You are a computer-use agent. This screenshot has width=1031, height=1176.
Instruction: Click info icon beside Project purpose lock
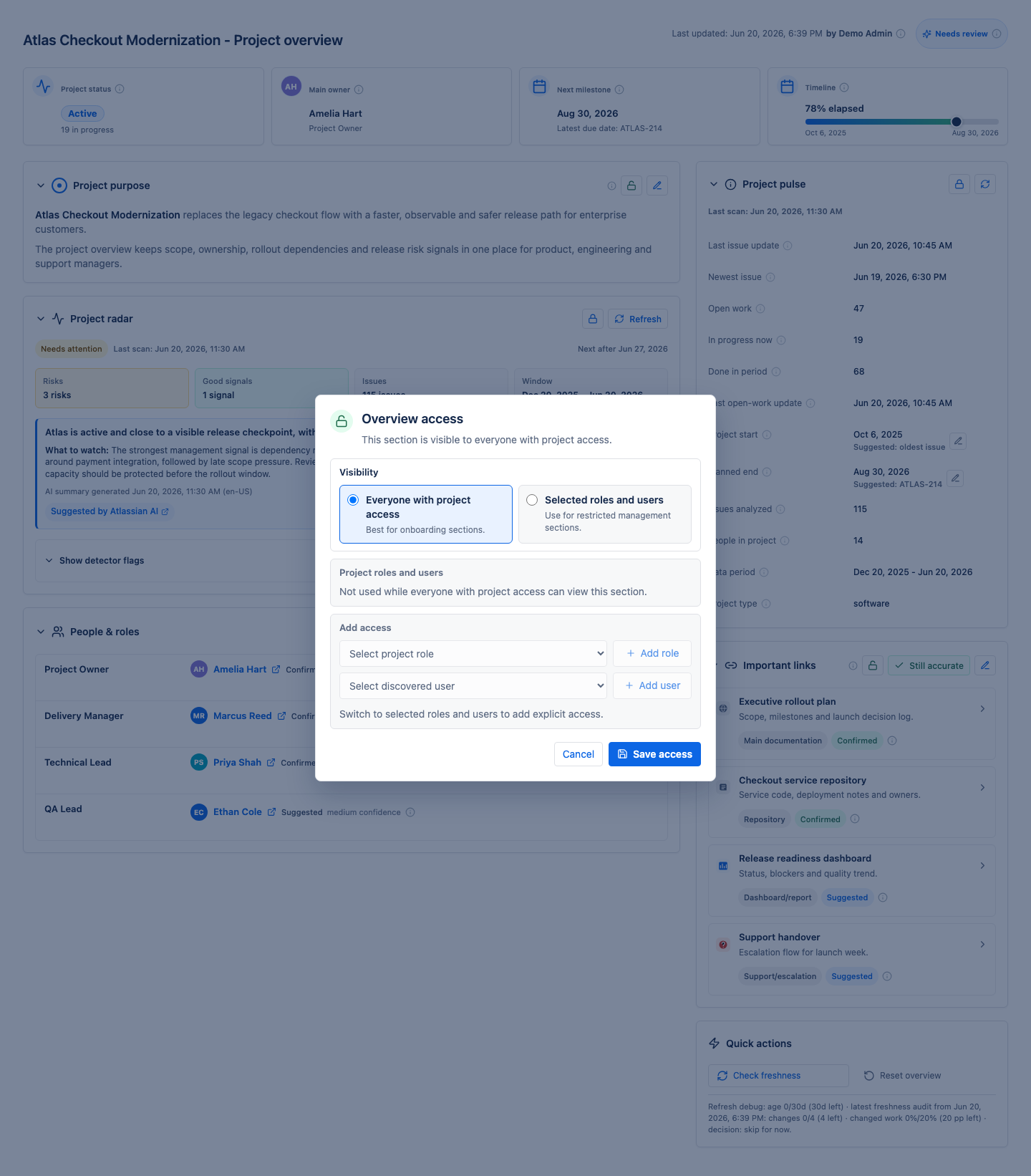[611, 185]
